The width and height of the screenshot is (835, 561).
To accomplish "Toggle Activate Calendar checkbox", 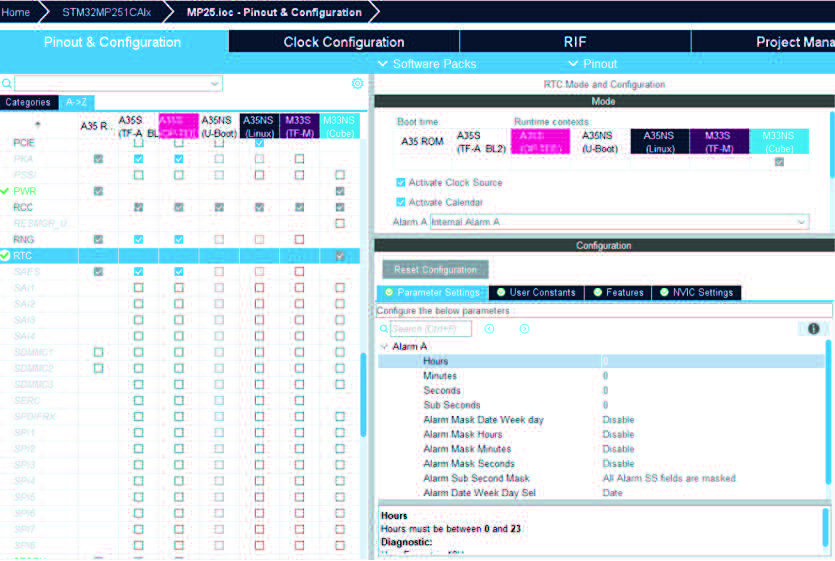I will point(400,202).
